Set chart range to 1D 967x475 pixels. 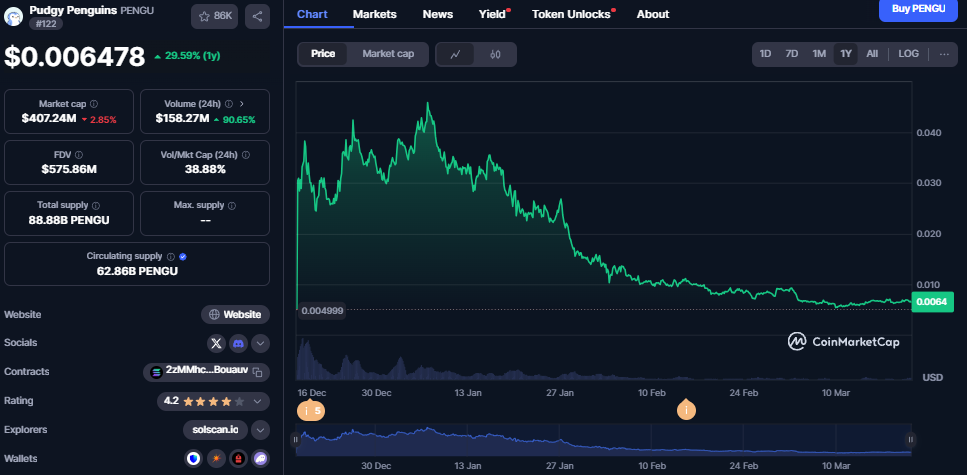(765, 54)
